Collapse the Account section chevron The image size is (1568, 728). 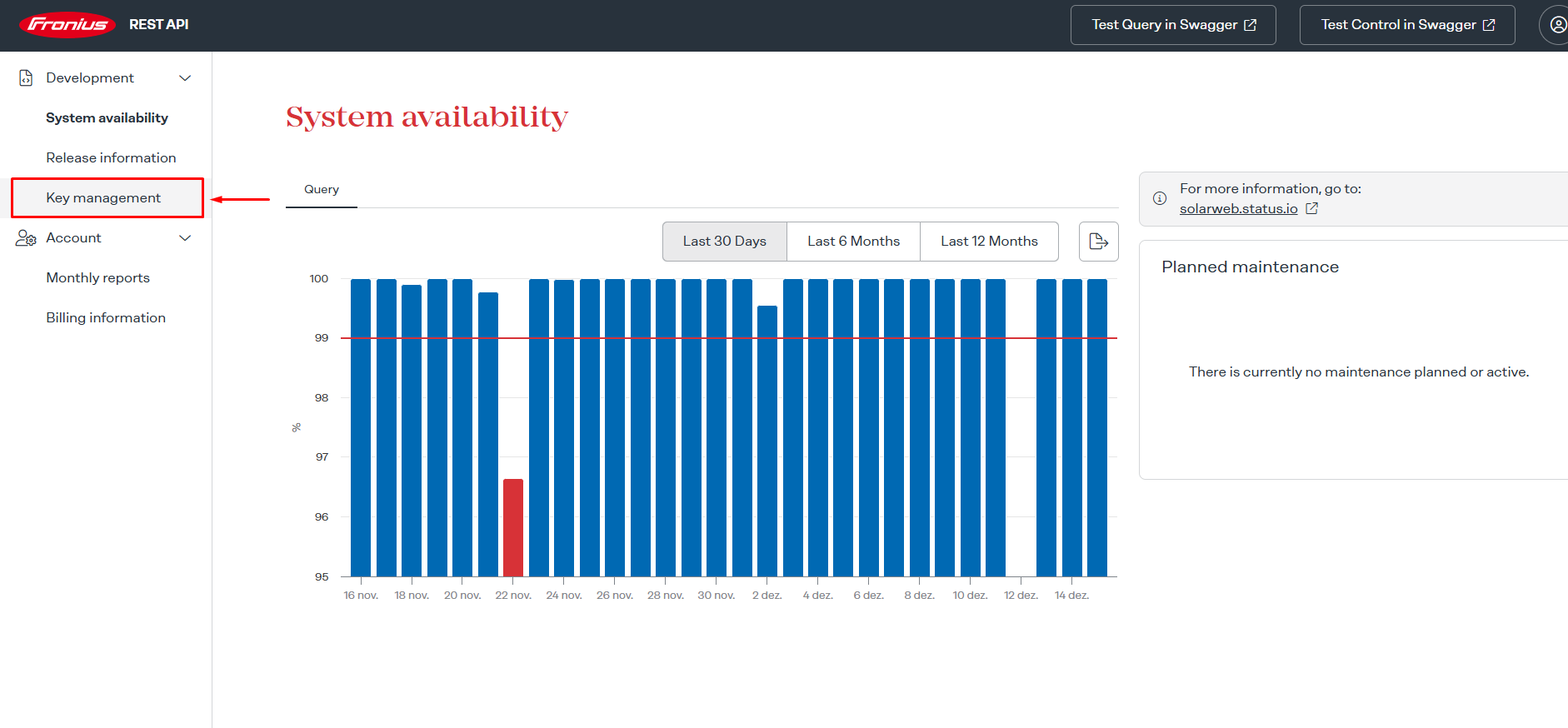tap(185, 238)
